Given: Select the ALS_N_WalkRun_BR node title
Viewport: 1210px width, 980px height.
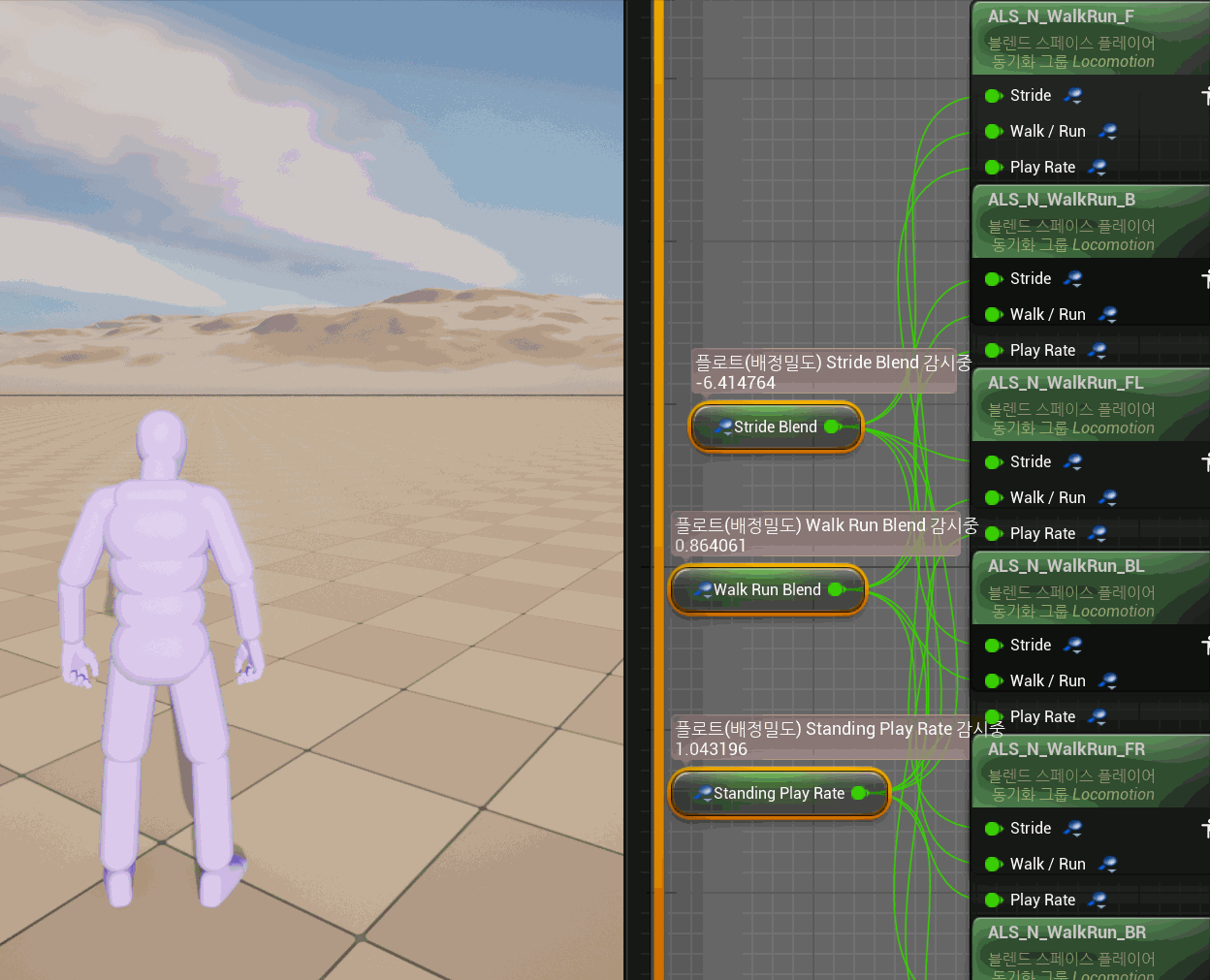Looking at the screenshot, I should click(x=1067, y=933).
